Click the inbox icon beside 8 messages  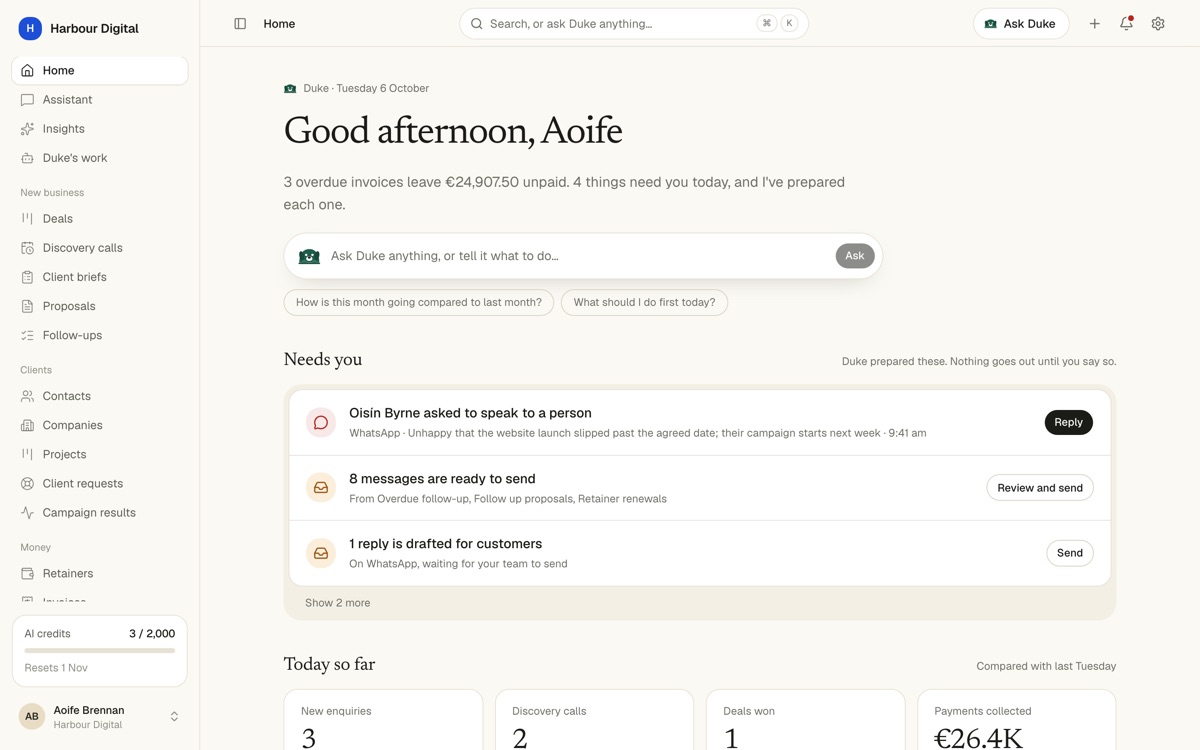[x=321, y=488]
